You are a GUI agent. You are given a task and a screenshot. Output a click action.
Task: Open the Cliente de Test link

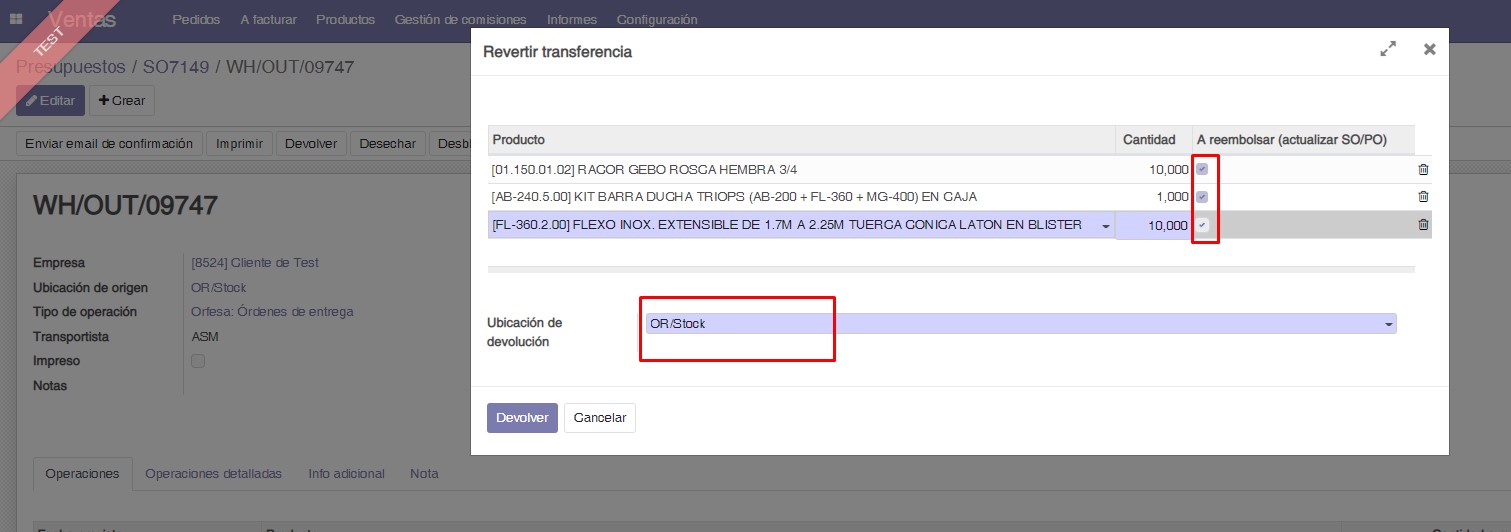(x=255, y=263)
